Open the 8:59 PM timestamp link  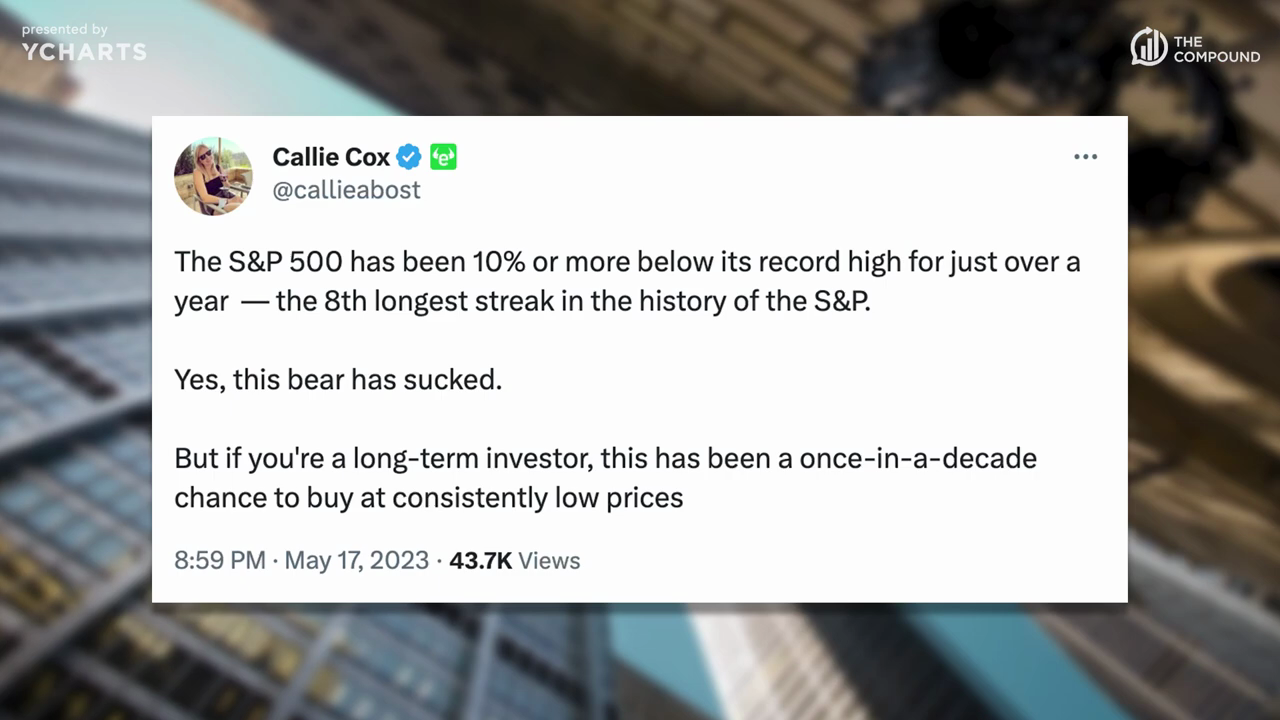click(220, 560)
